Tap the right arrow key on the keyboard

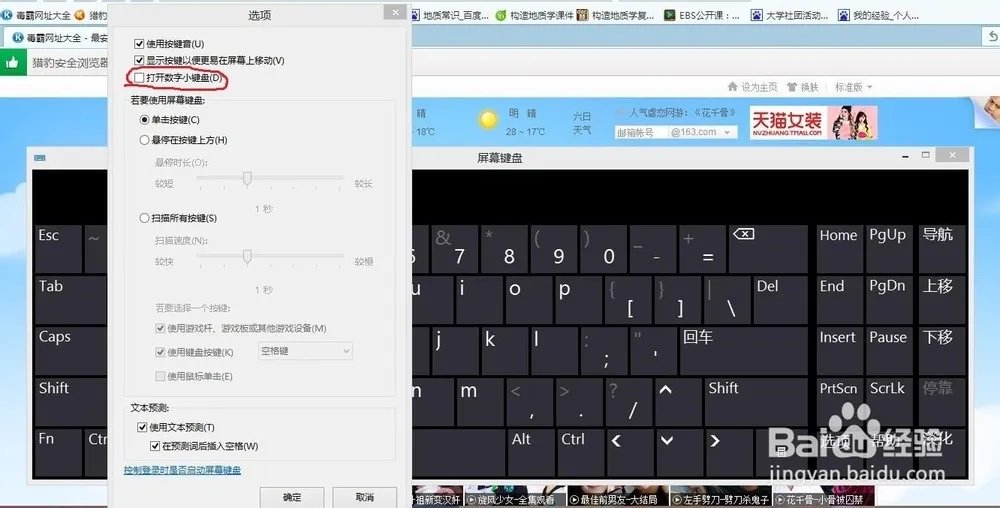click(x=730, y=453)
